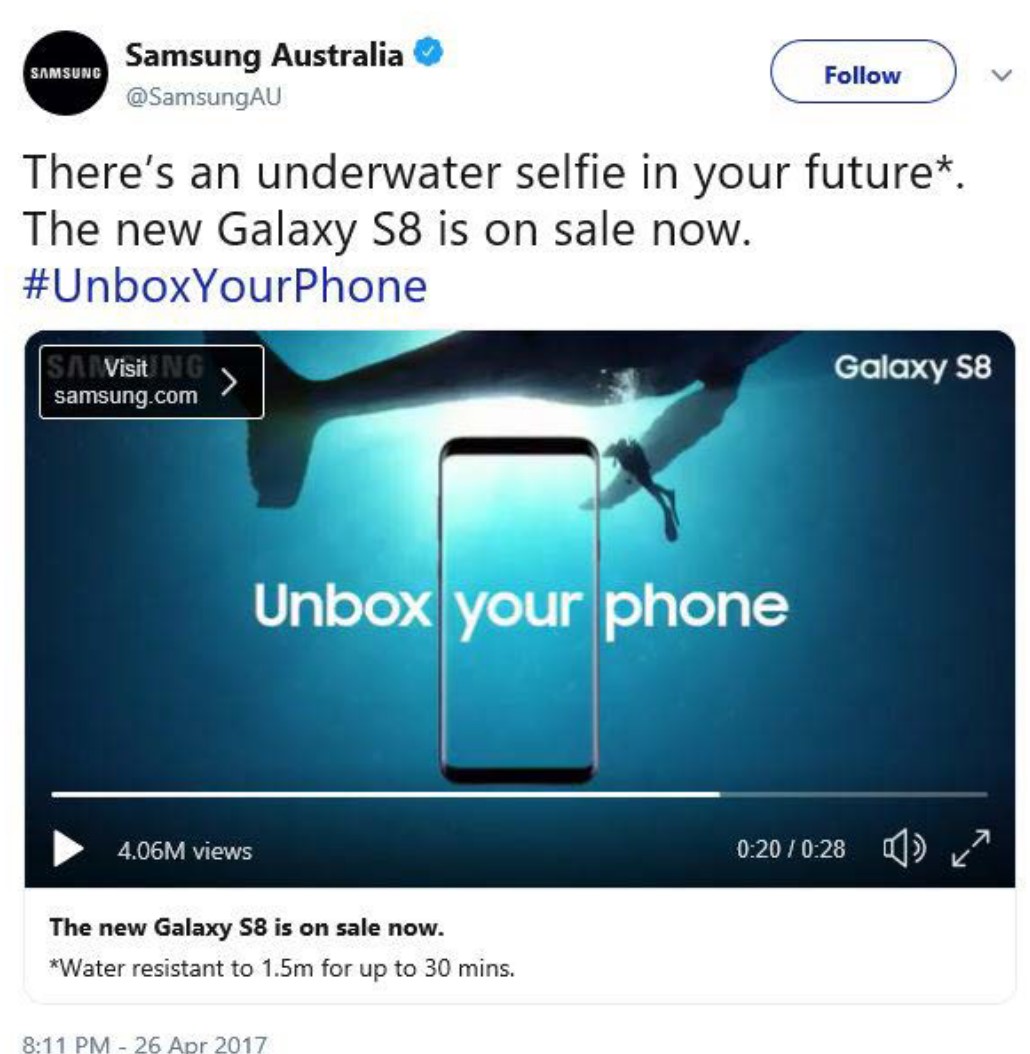Open the #UnboxYourPhone hashtag
The width and height of the screenshot is (1030, 1054).
225,286
